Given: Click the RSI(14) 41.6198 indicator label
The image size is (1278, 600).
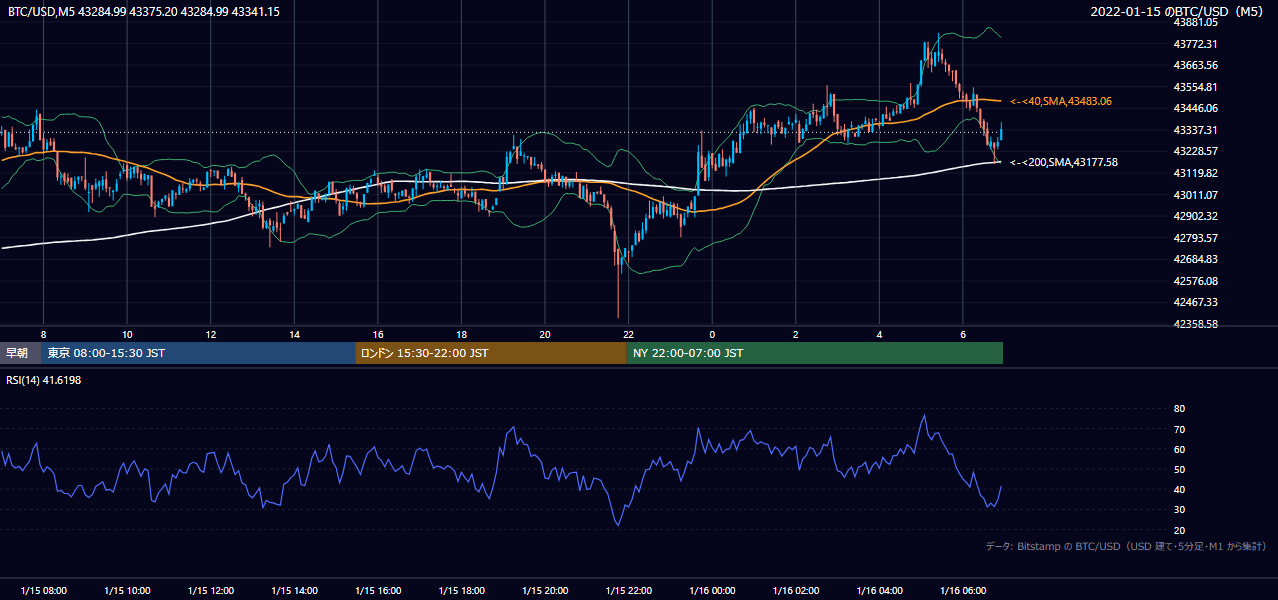Looking at the screenshot, I should pos(44,380).
